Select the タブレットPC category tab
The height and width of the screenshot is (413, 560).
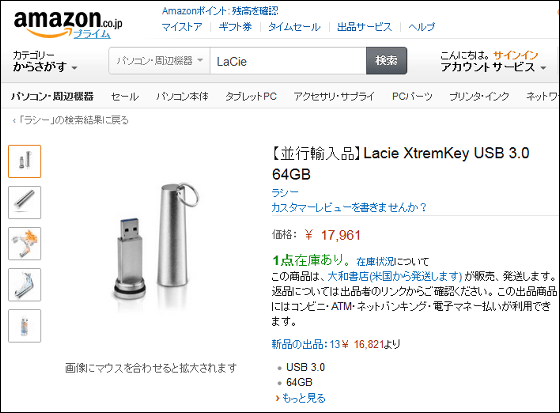click(x=251, y=96)
